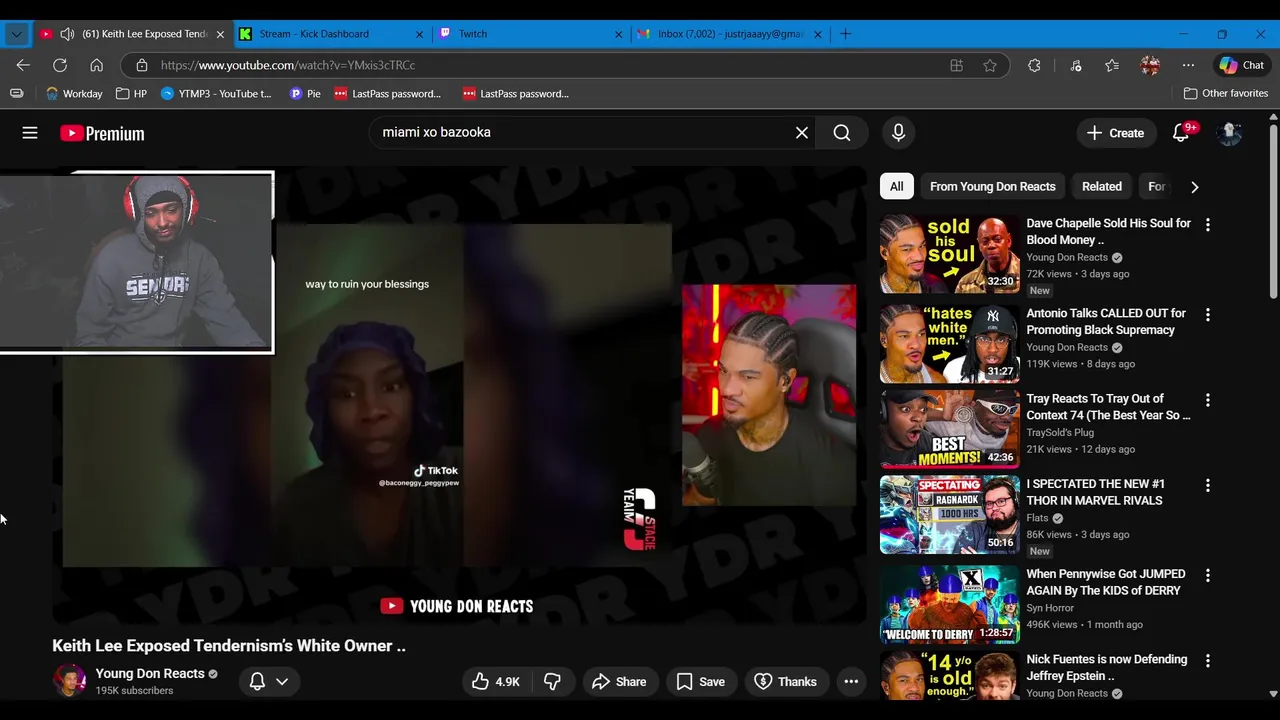Open options for the Nick Fuentes video
Screen dimensions: 1280x720
point(1207,661)
